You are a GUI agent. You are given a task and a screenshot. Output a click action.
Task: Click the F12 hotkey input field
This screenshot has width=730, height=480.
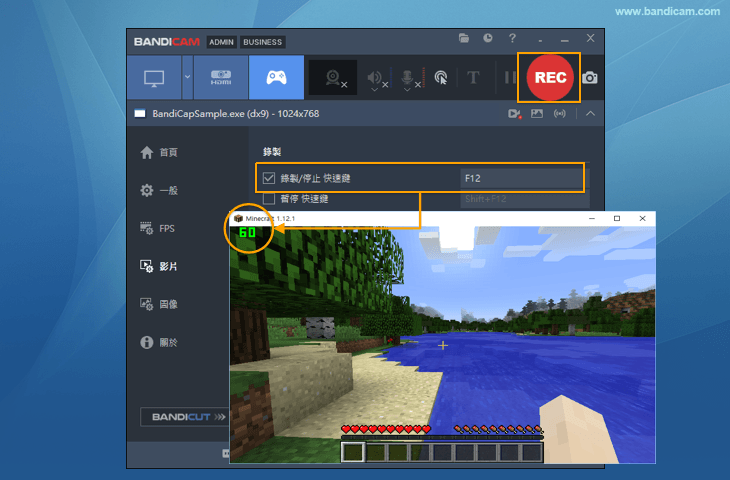[520, 179]
